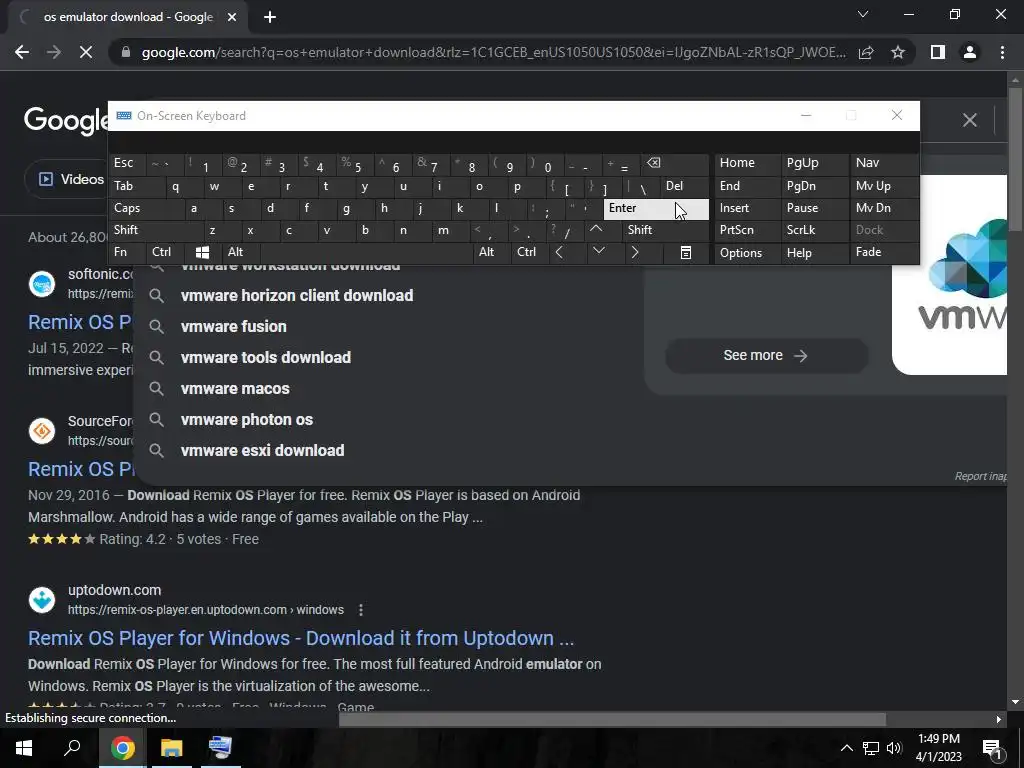Click the Google logo
The width and height of the screenshot is (1024, 768).
point(66,121)
